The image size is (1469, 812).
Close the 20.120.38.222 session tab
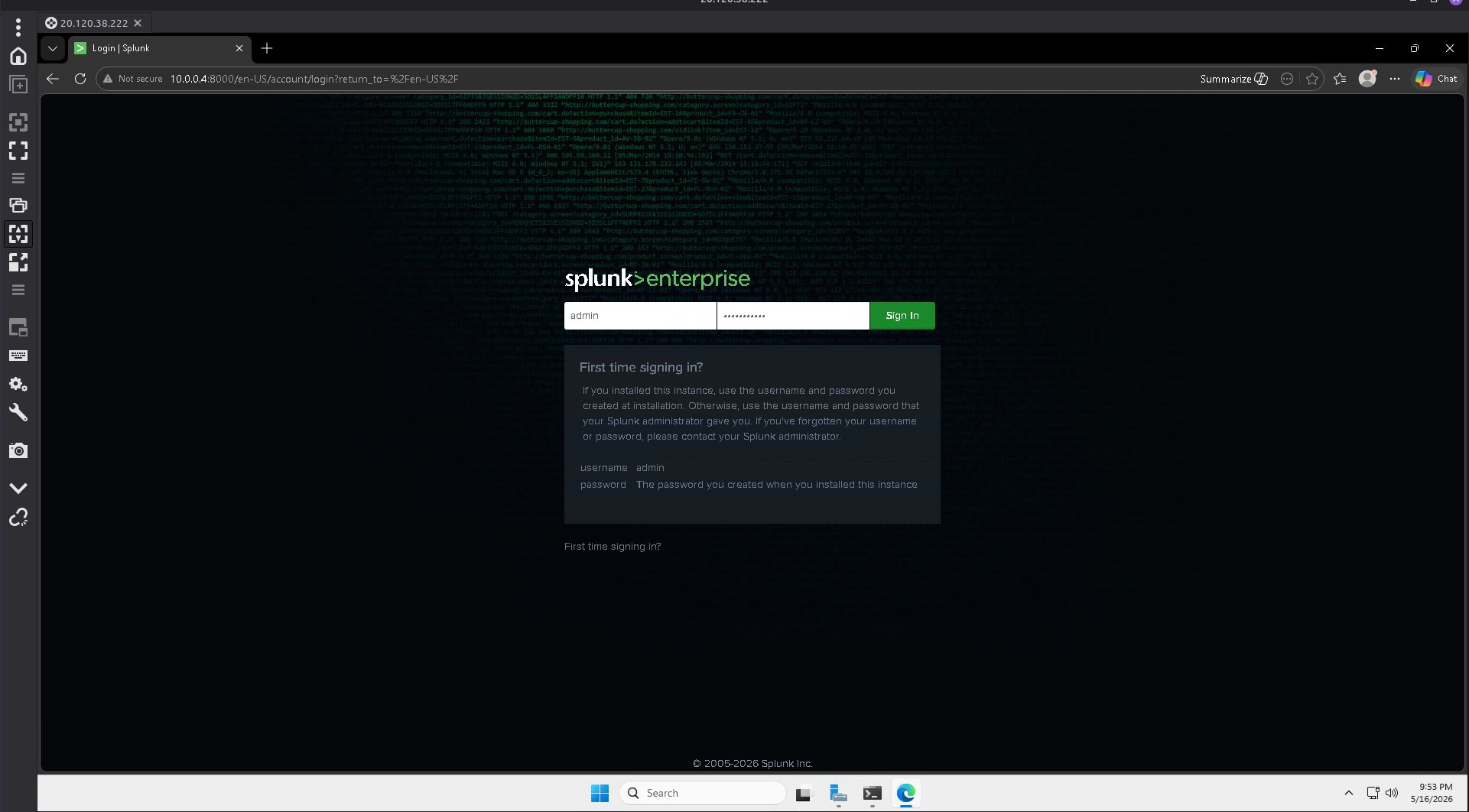[x=138, y=23]
